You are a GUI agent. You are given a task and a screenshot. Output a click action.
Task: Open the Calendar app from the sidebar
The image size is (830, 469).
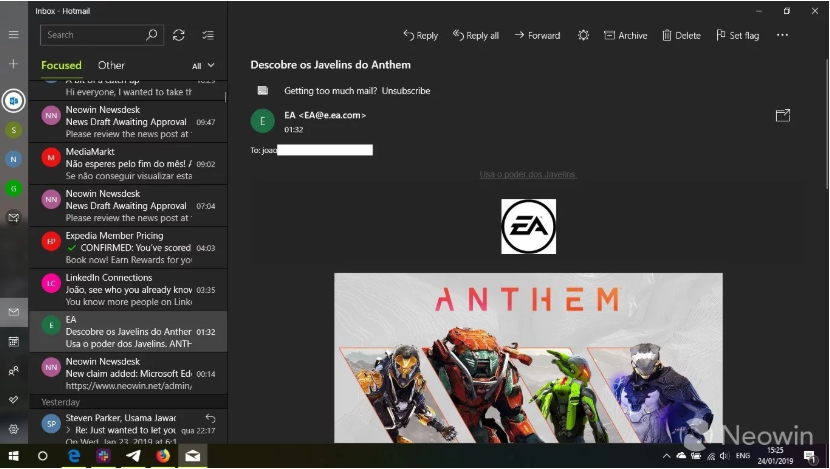point(14,341)
